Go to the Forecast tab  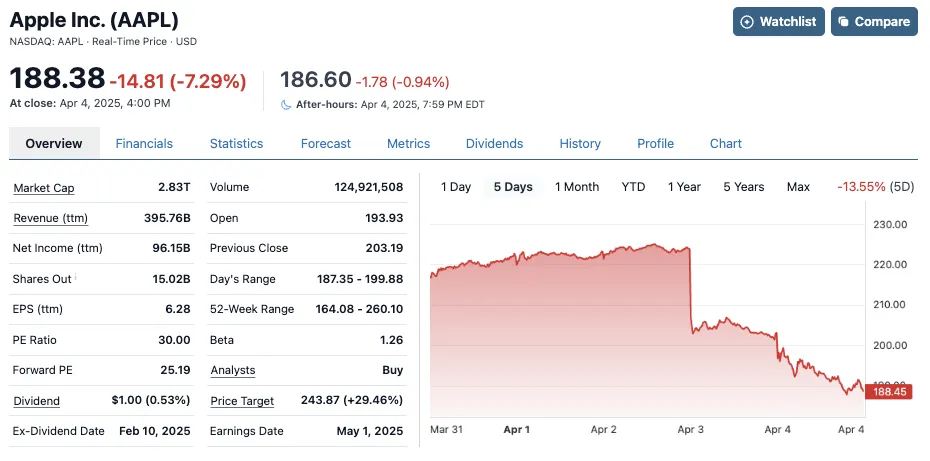point(326,143)
